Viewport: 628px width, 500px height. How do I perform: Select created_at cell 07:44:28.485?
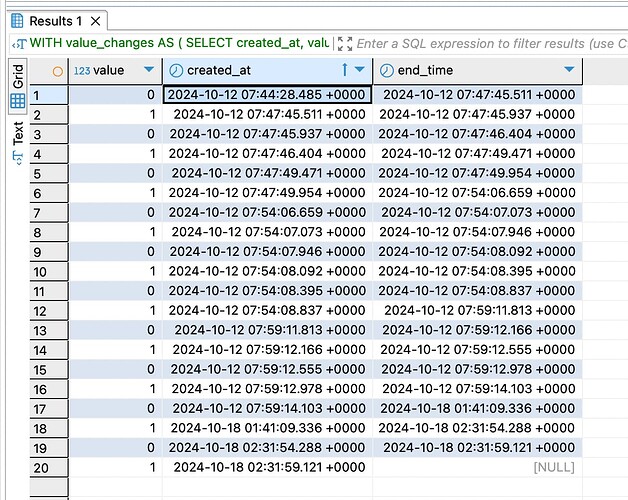tap(268, 95)
